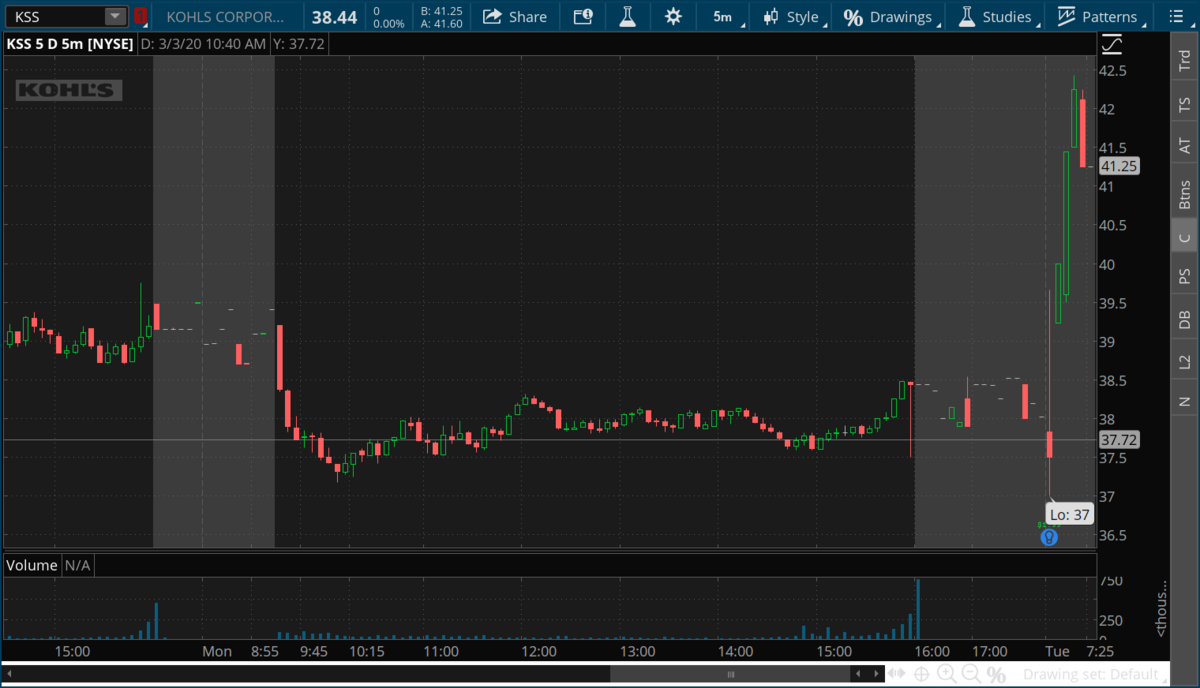This screenshot has width=1200, height=688.
Task: Open the list menu icon at toolbar end
Action: coord(1174,16)
